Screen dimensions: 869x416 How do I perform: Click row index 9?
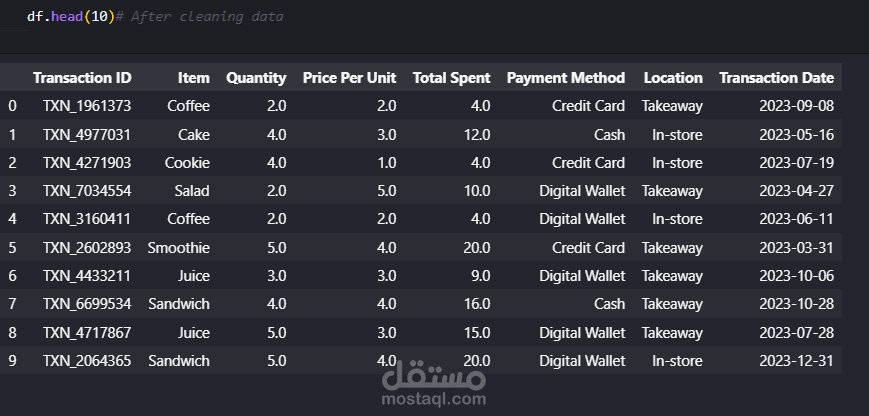click(x=12, y=361)
